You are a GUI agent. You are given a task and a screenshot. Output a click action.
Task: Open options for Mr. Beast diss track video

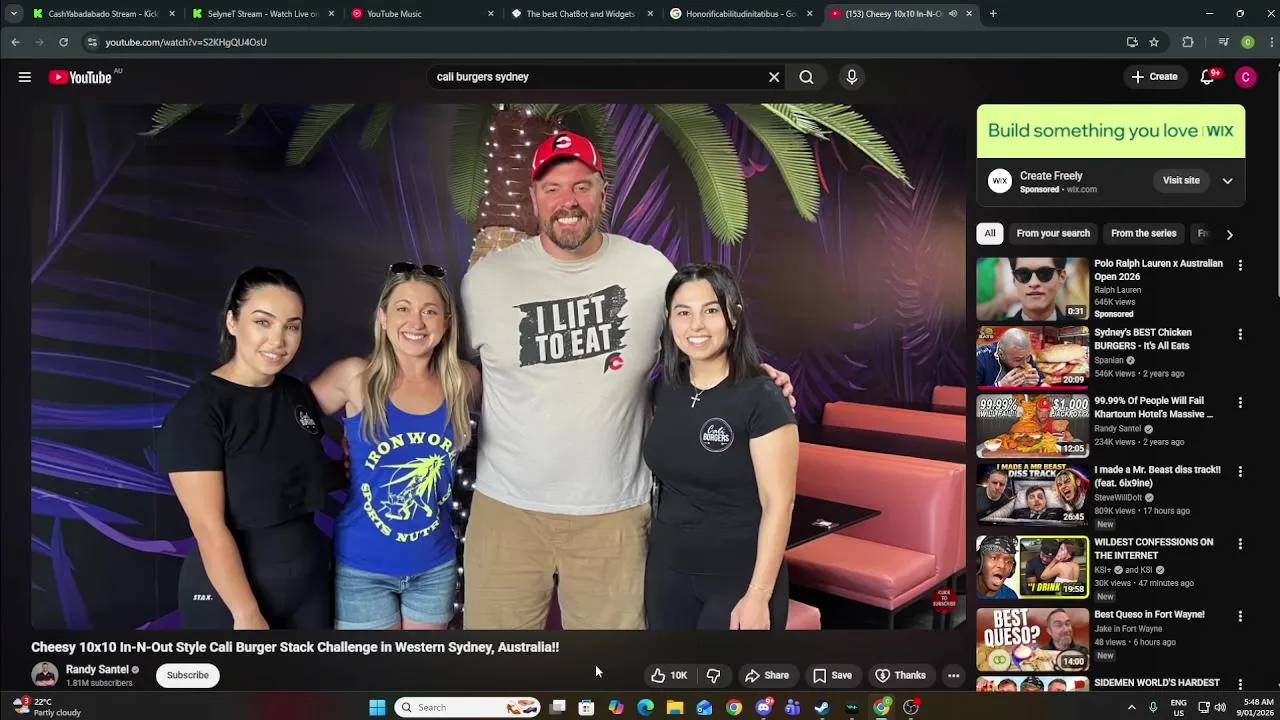coord(1240,471)
